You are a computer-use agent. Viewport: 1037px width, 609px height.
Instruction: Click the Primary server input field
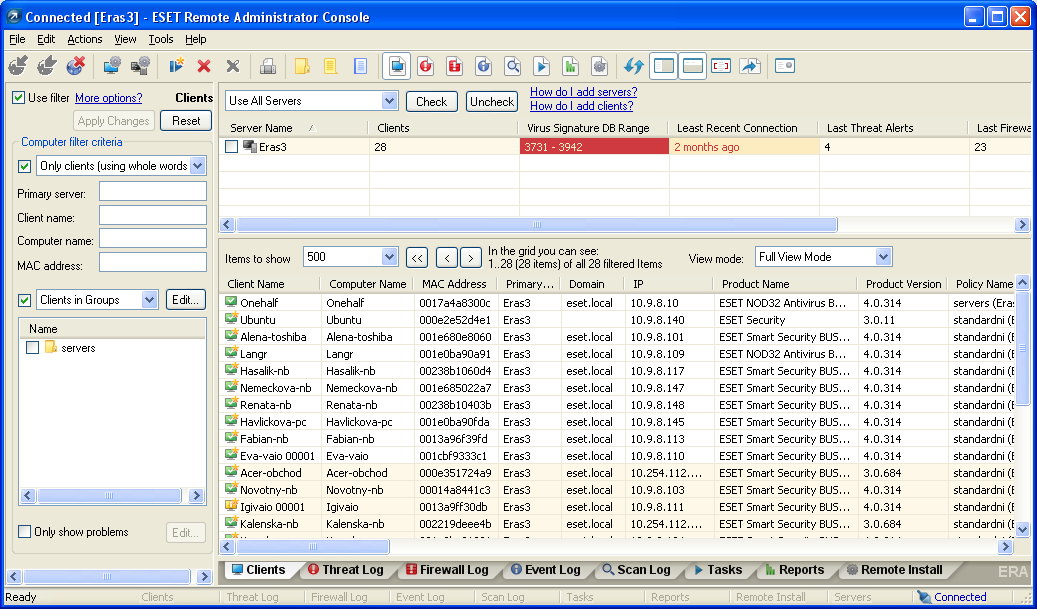coord(153,192)
